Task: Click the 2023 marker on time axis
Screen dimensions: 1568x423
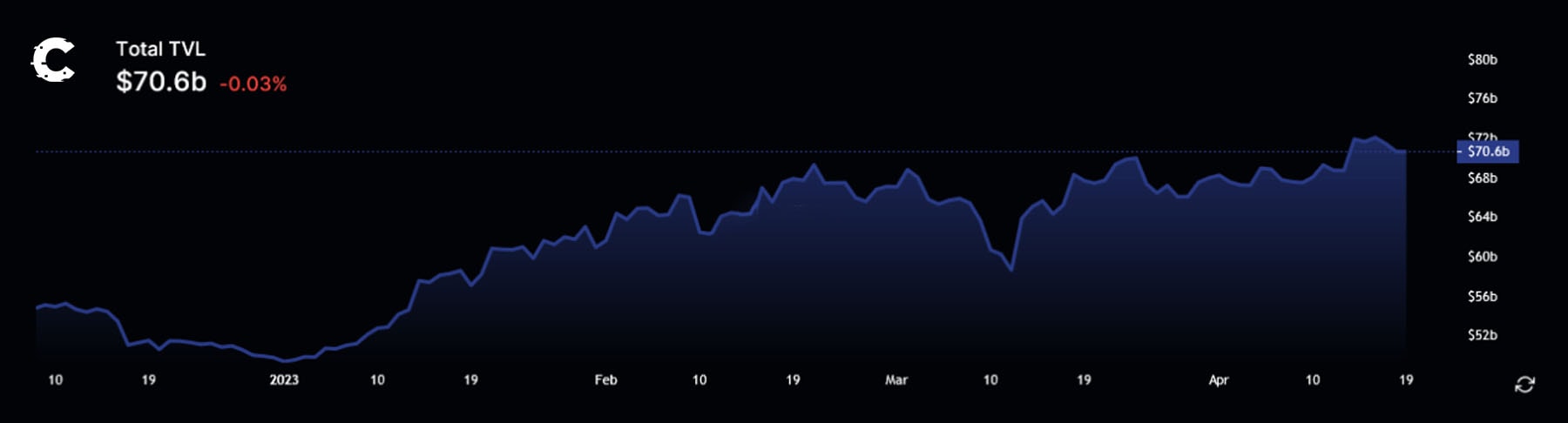Action: click(x=284, y=380)
